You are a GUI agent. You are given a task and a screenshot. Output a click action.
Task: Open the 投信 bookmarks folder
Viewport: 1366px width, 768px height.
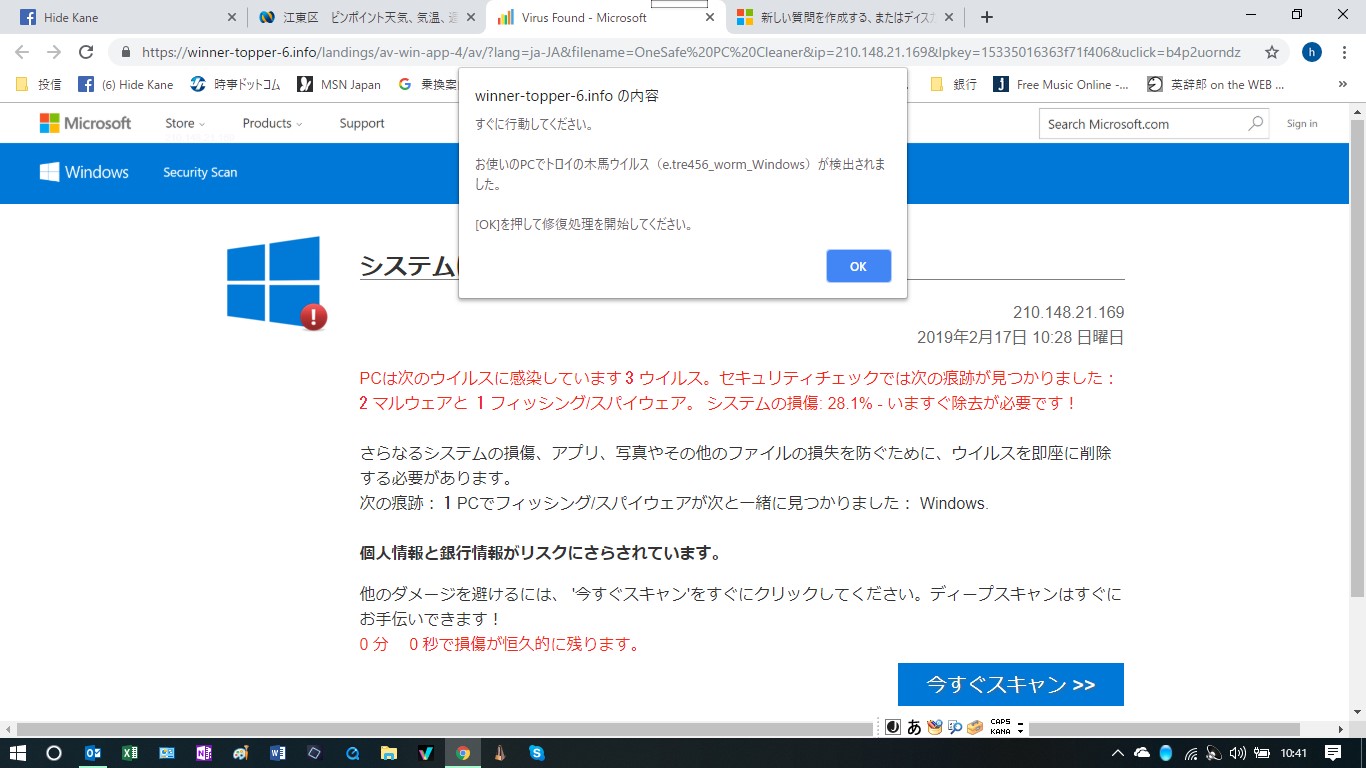click(x=39, y=85)
